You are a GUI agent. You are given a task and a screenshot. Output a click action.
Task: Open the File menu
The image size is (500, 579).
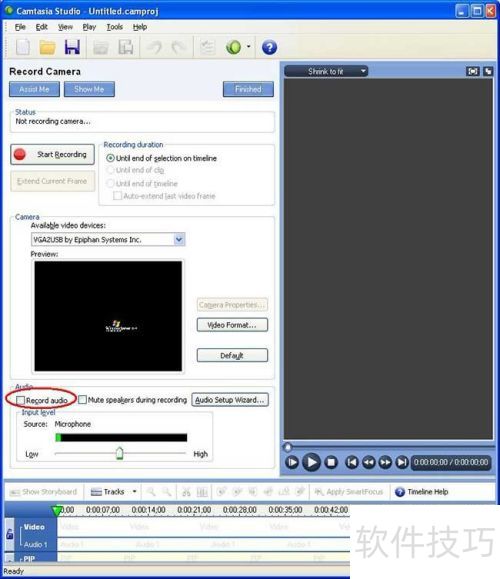pyautogui.click(x=20, y=27)
